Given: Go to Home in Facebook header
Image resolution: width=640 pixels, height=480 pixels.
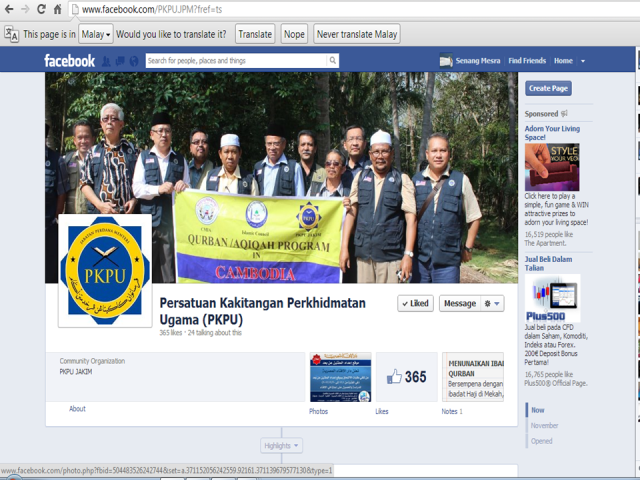Looking at the screenshot, I should point(563,61).
